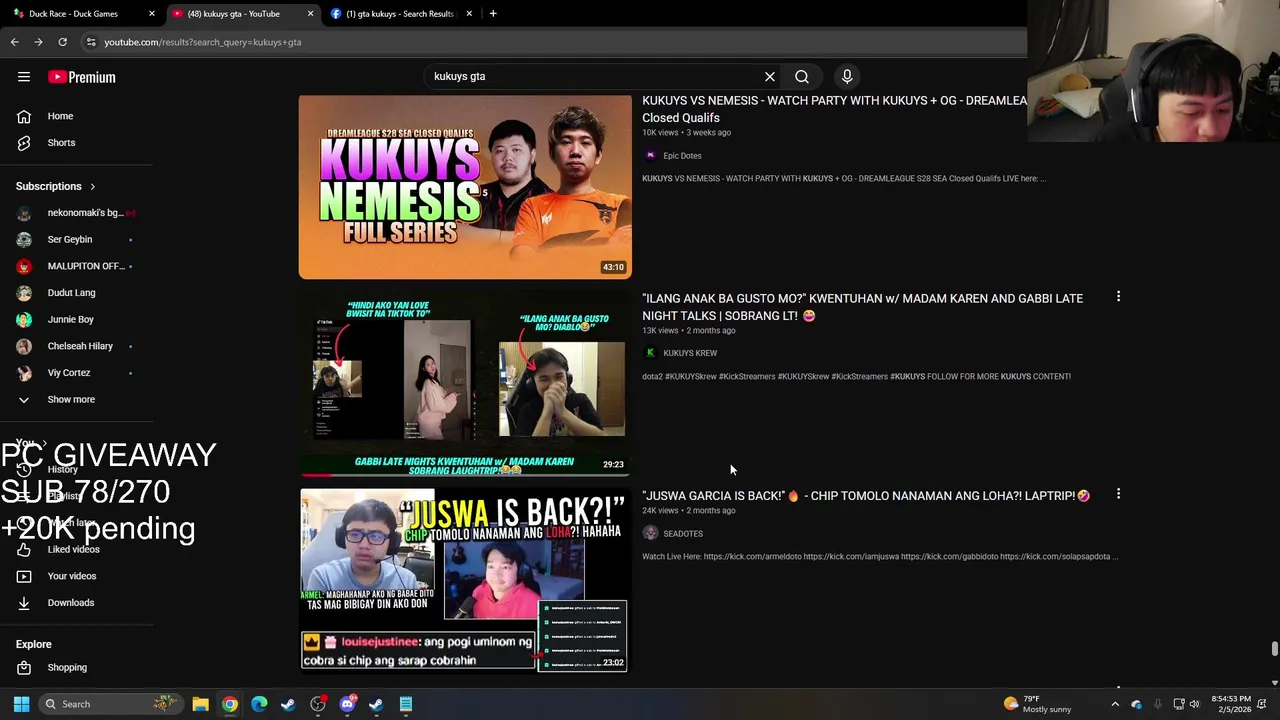Show hidden system tray icons
The width and height of the screenshot is (1280, 720).
tap(1115, 704)
